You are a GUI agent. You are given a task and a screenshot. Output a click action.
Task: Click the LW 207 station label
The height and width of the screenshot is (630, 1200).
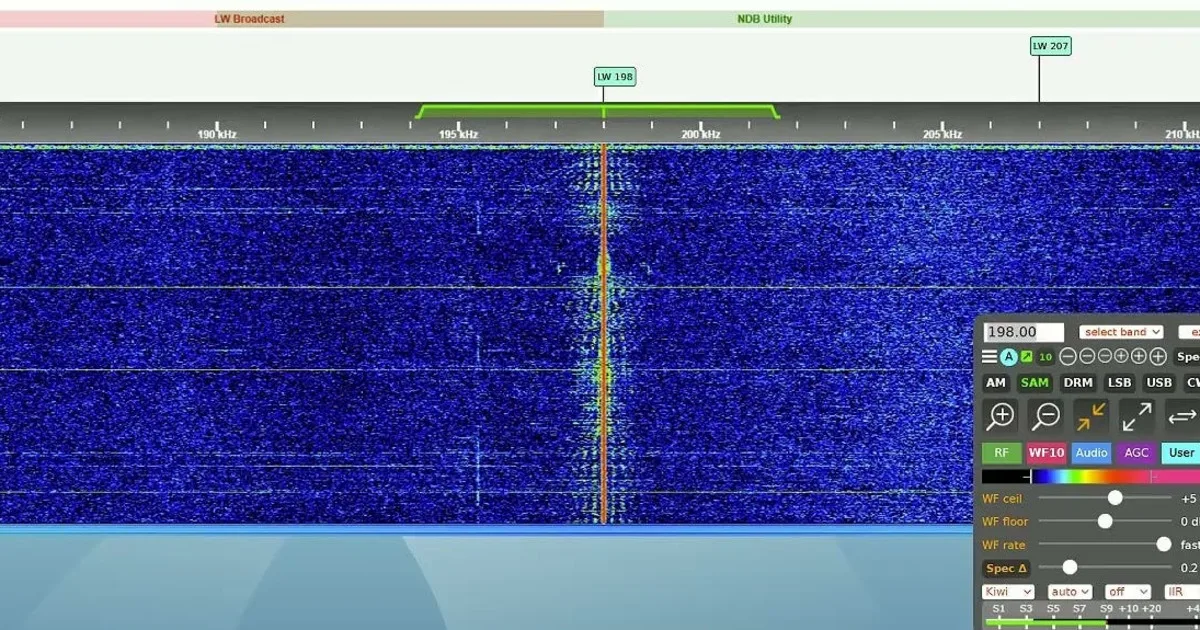click(x=1051, y=46)
